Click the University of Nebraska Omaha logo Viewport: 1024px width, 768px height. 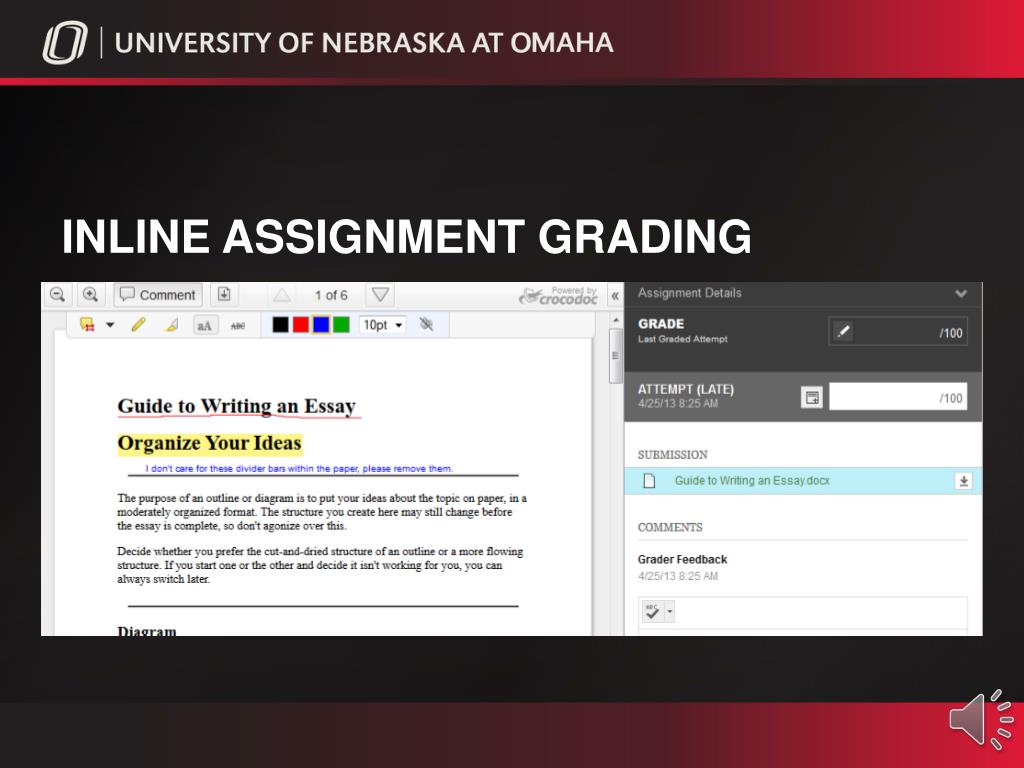coord(64,42)
